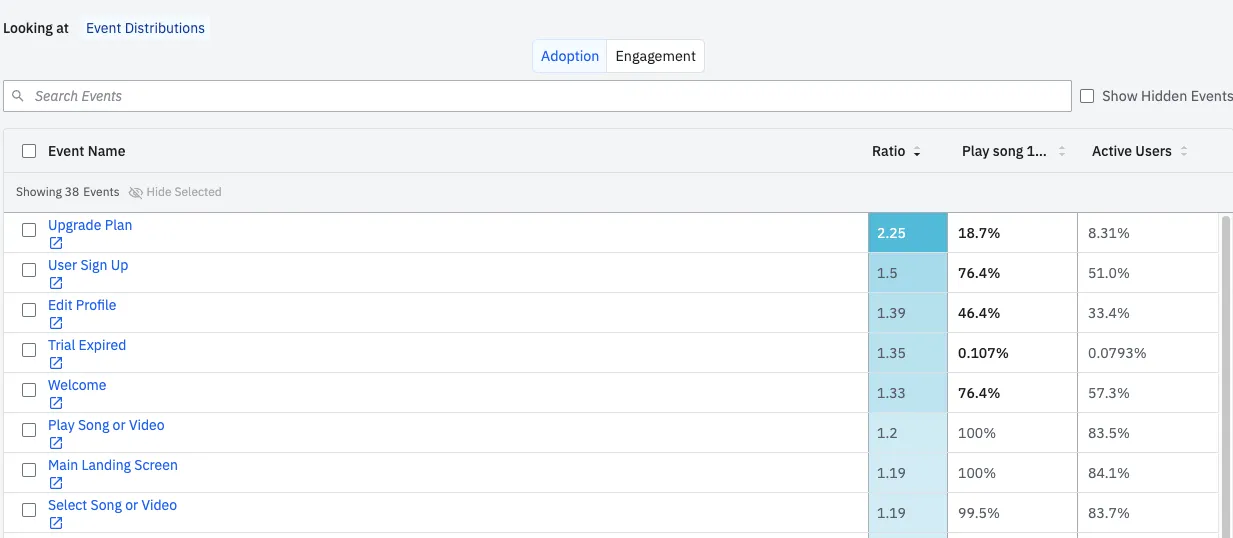Click the 83.7% Active Users value

(1109, 513)
